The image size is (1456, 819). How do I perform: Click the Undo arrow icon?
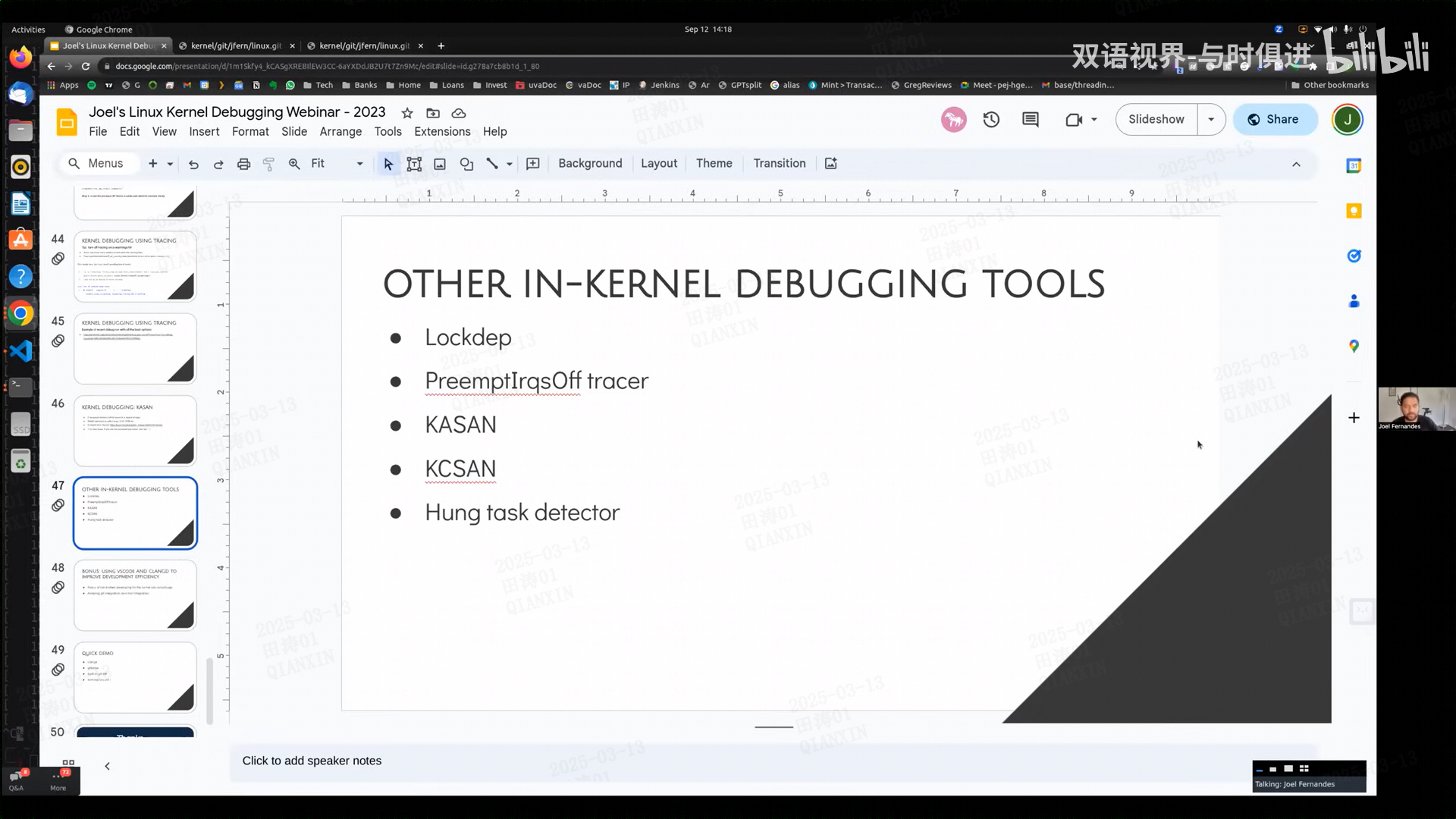point(193,164)
